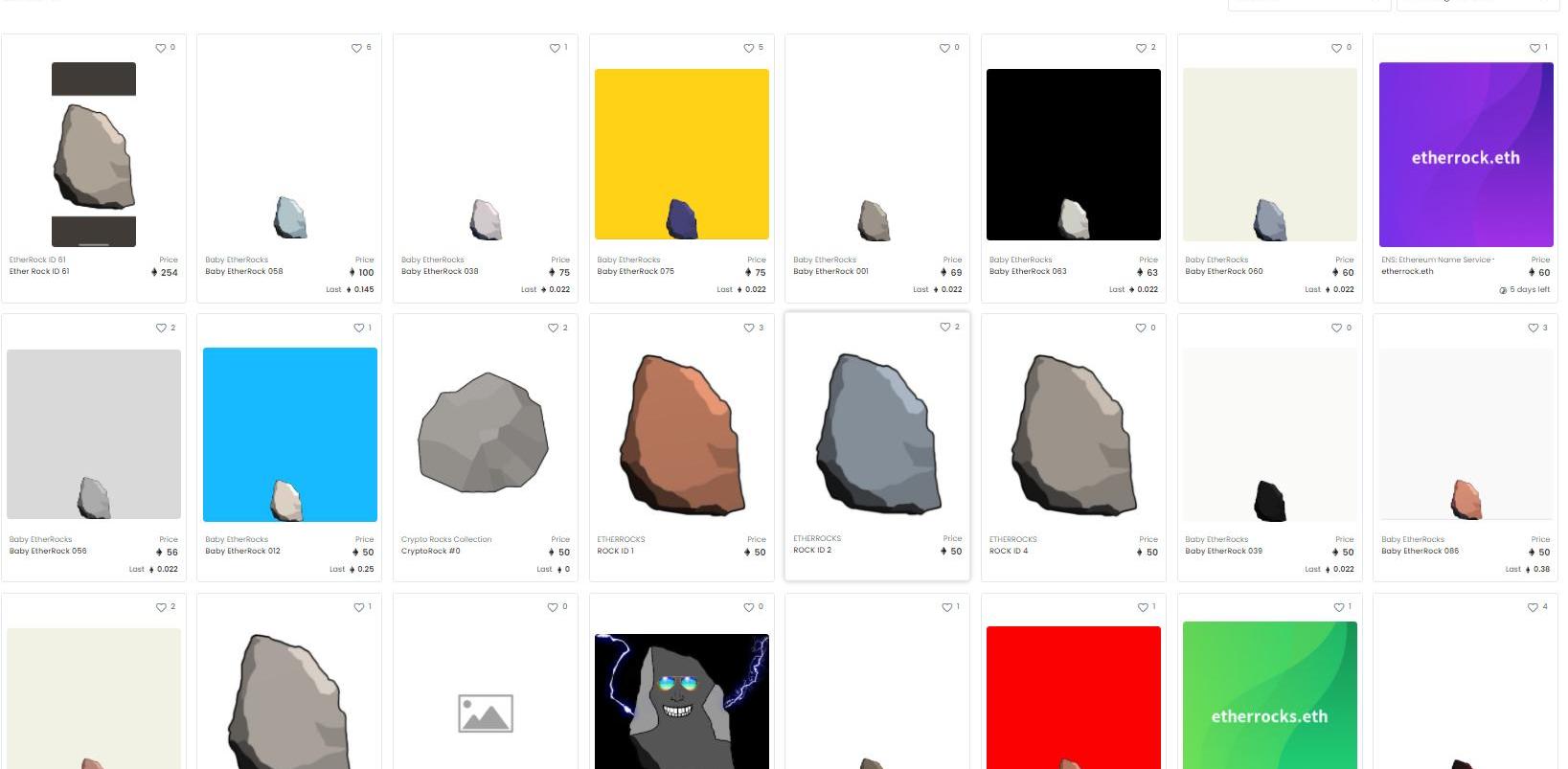This screenshot has width=1568, height=769.
Task: Open the purple etherrock.eth thumbnail
Action: (x=1466, y=155)
